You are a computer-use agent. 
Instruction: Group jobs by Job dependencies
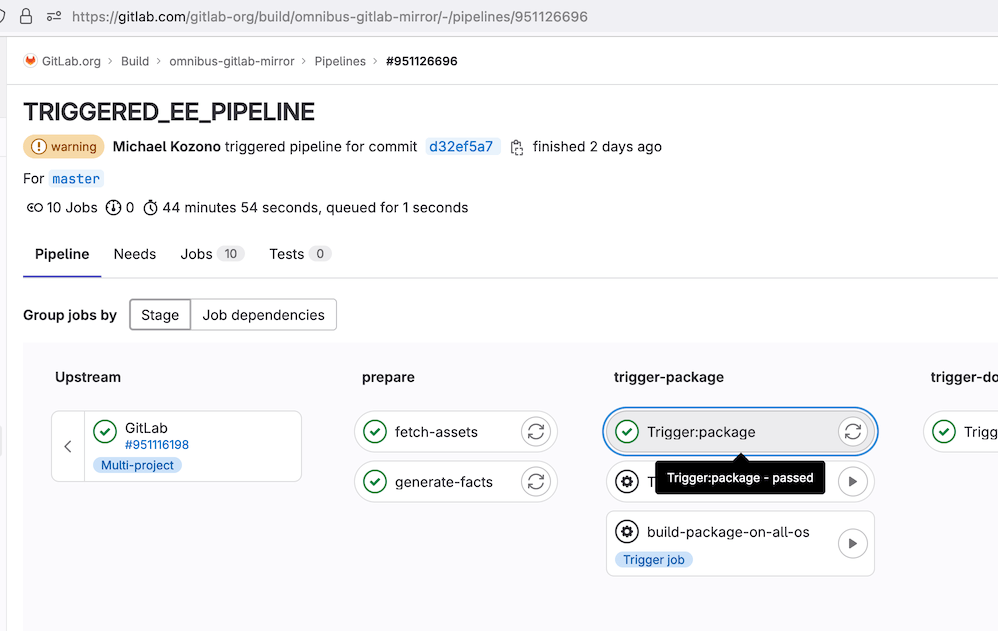263,314
